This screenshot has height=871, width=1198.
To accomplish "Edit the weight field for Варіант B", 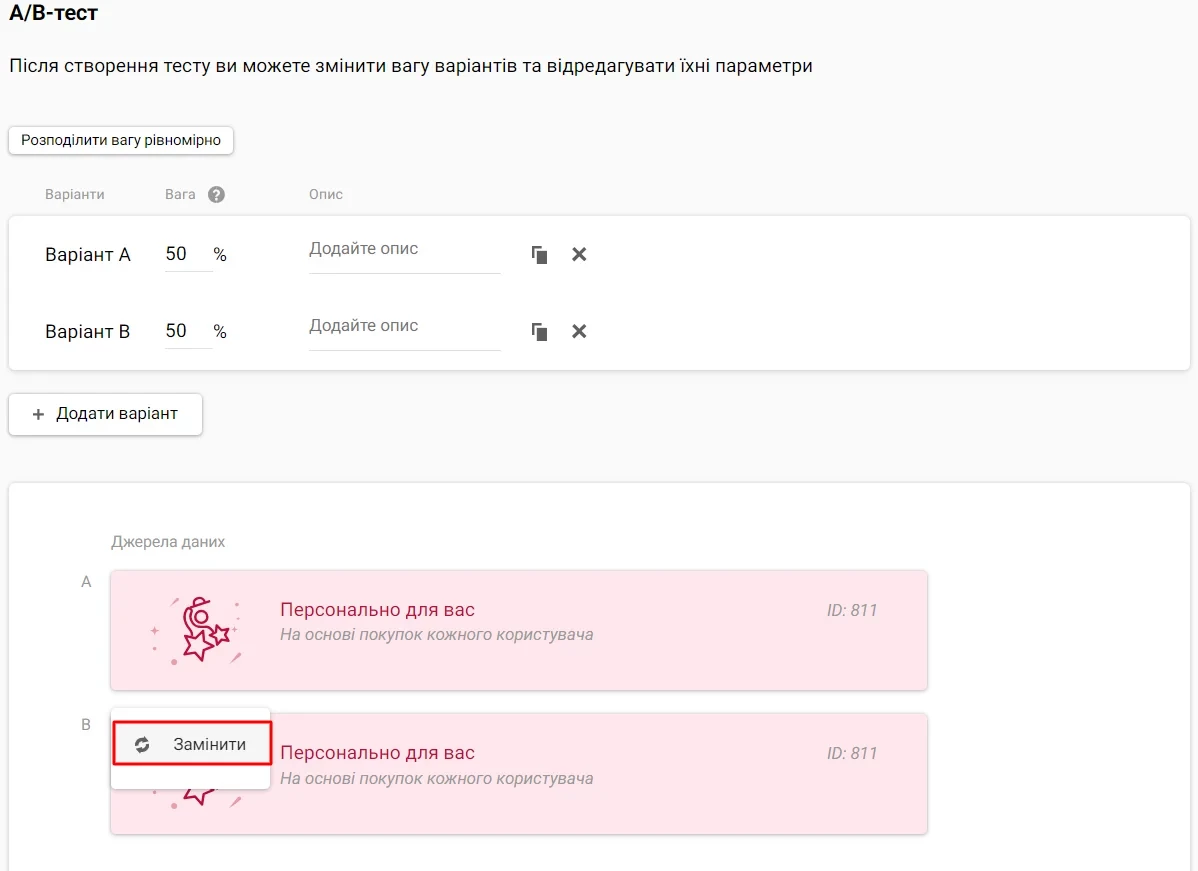I will point(188,332).
